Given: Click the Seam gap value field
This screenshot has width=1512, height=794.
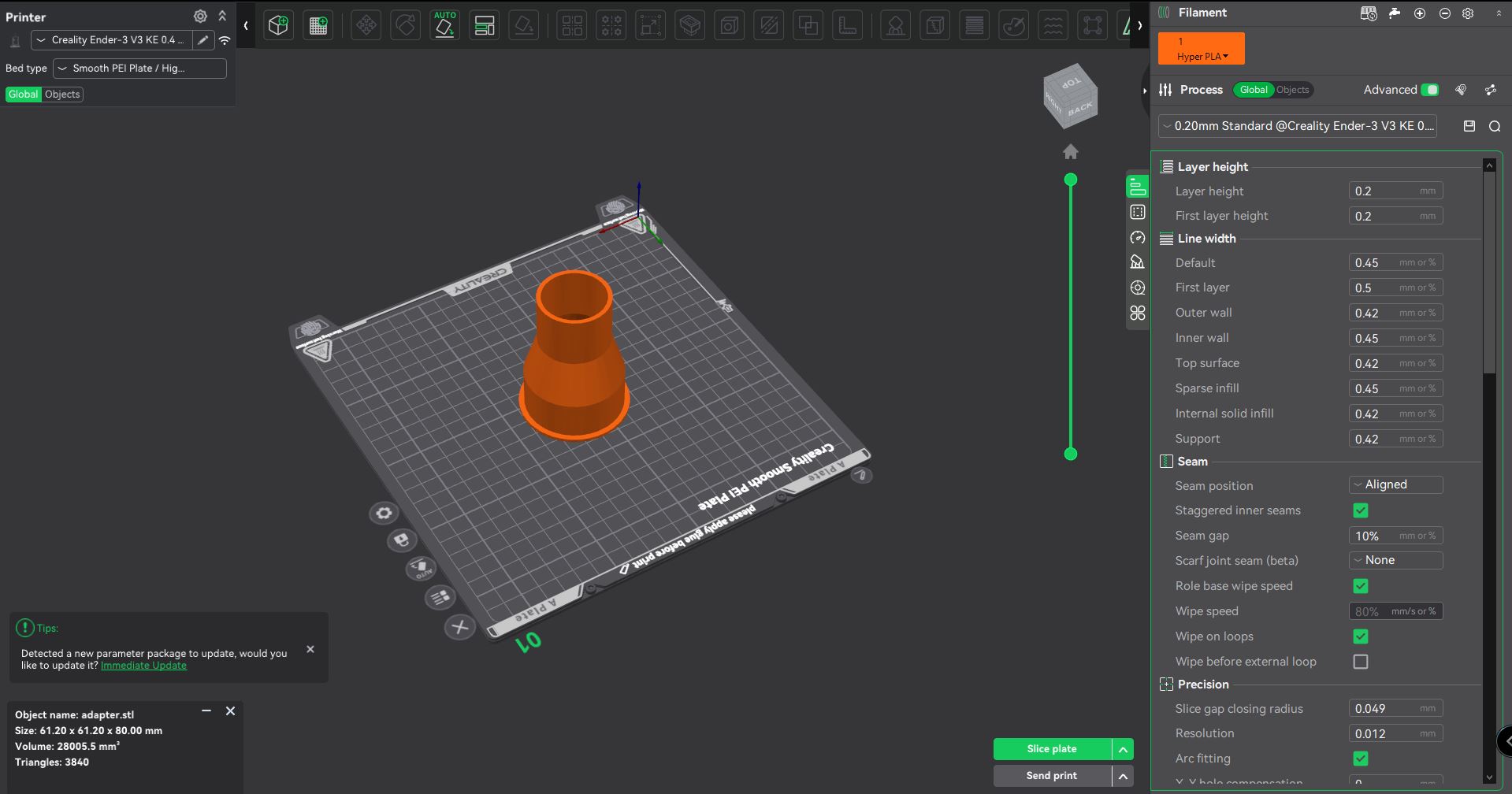Looking at the screenshot, I should point(1395,536).
